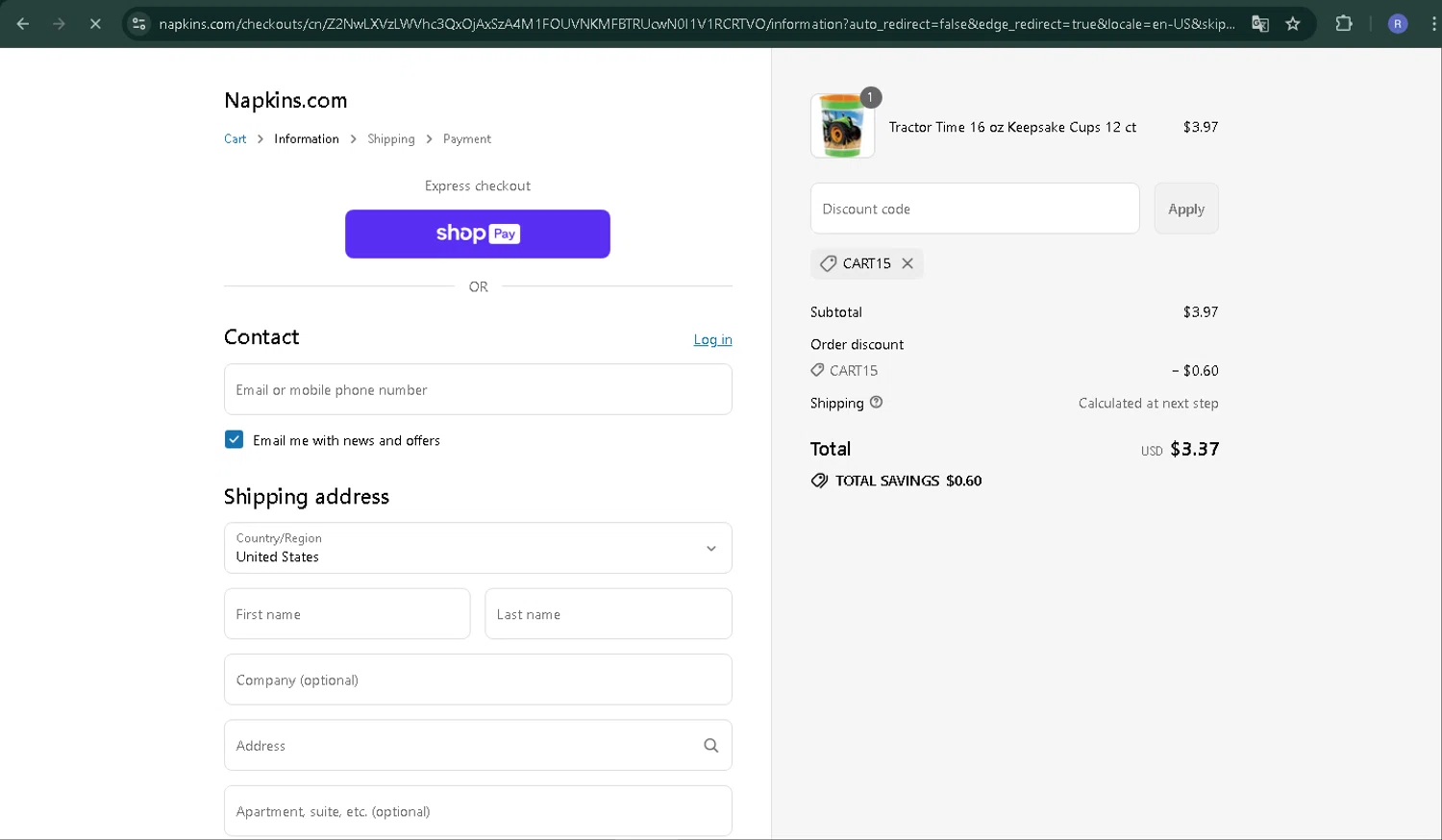Click the quantity badge on product image
The width and height of the screenshot is (1442, 840).
point(871,97)
